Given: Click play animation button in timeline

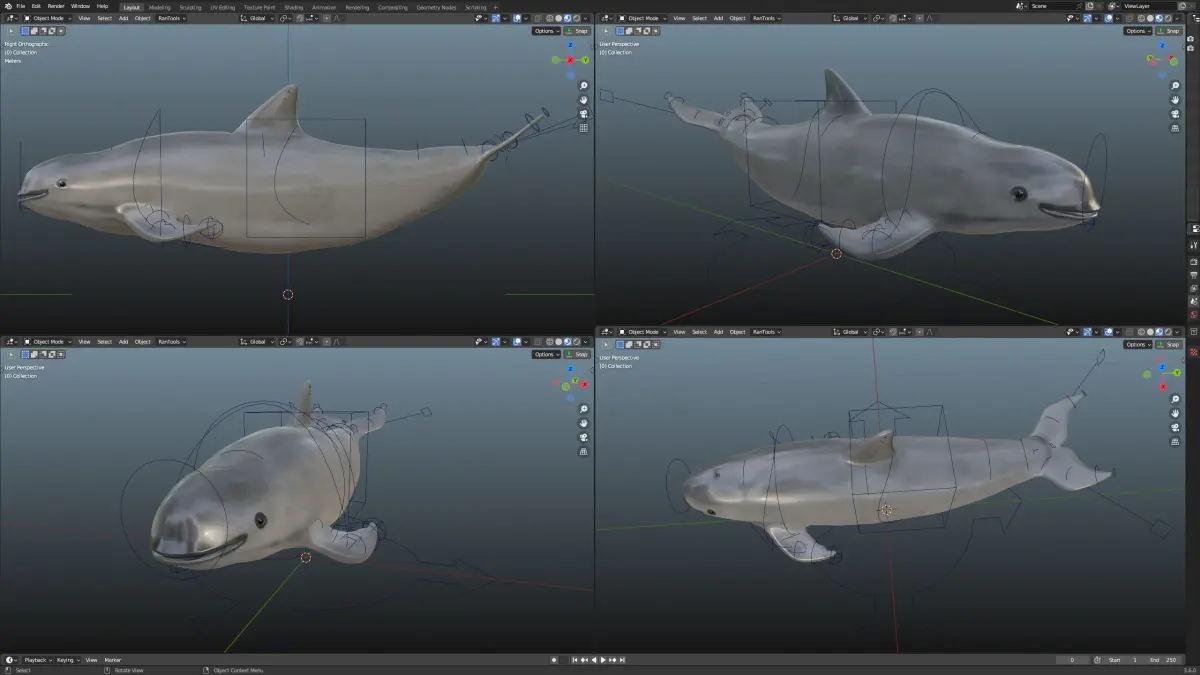Looking at the screenshot, I should pyautogui.click(x=603, y=660).
